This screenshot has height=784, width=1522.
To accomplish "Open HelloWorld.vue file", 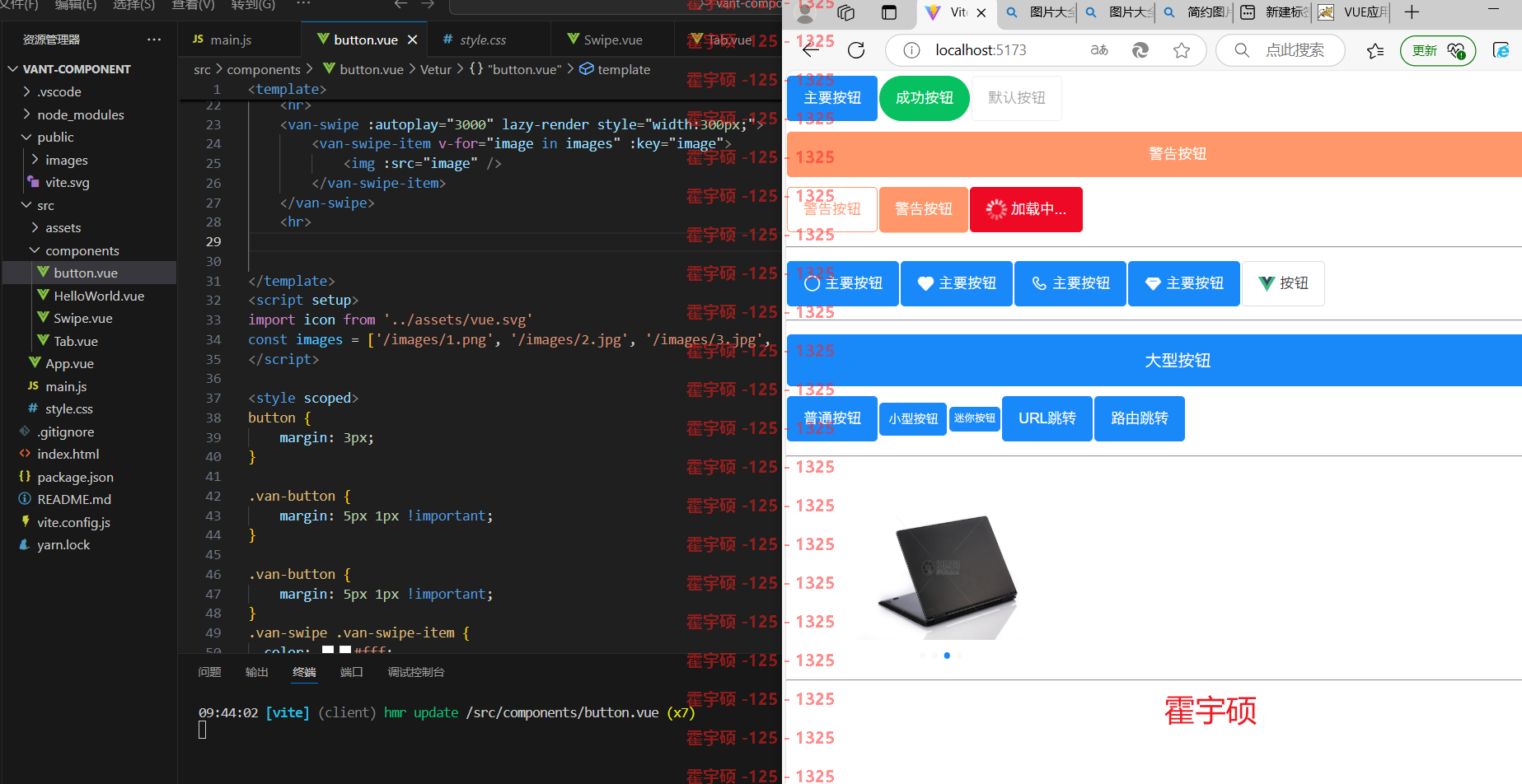I will click(x=99, y=296).
